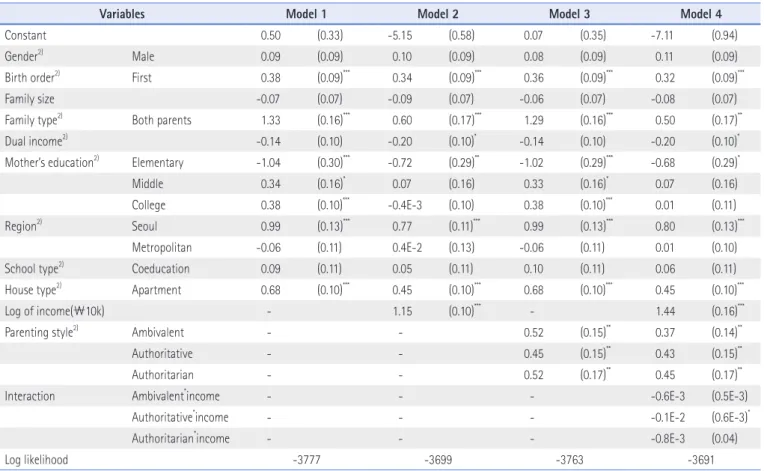Click the 'Coeducation' sub-label
764x471 pixels.
point(160,268)
